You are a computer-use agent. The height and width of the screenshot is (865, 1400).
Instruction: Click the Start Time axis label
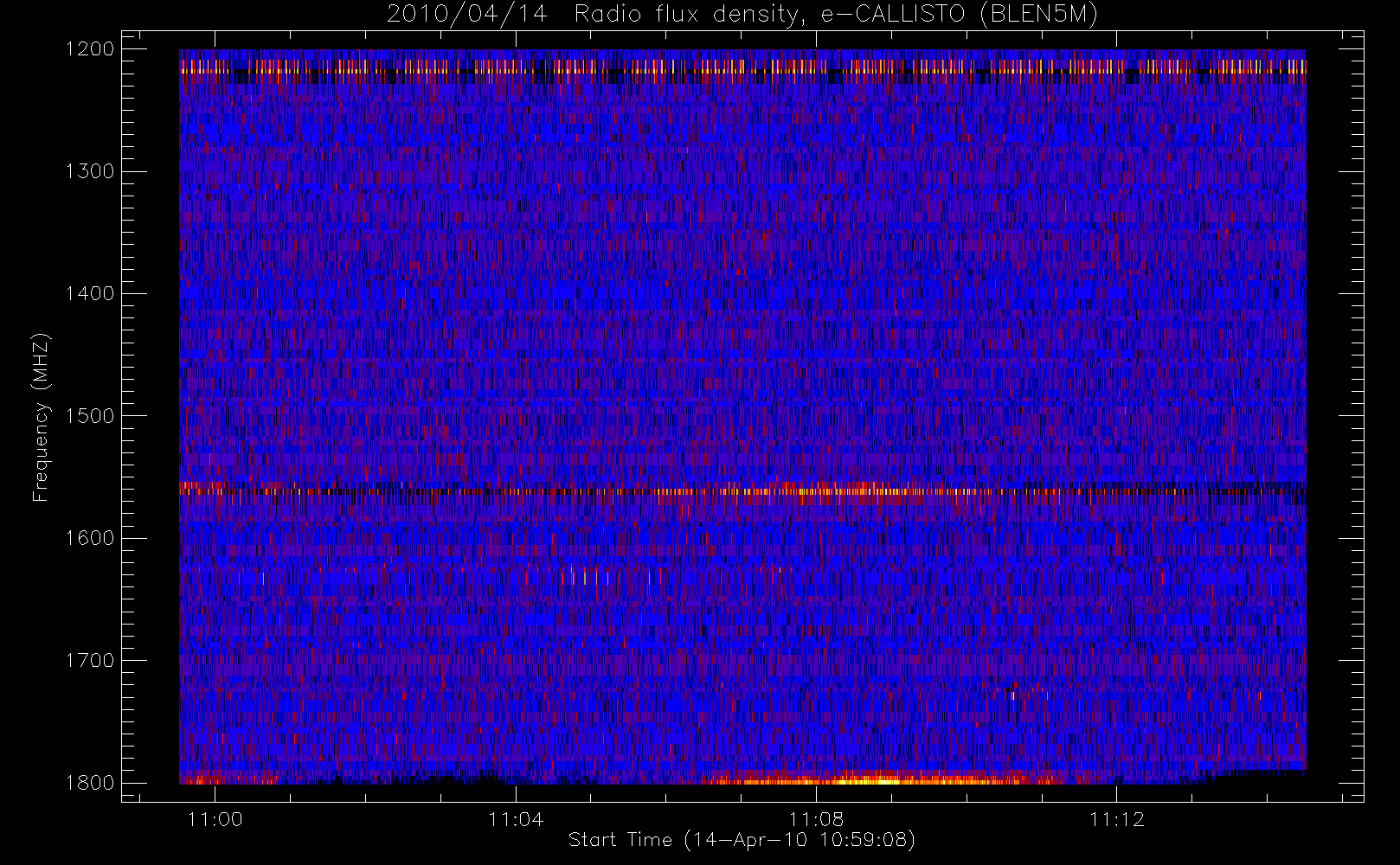point(742,840)
